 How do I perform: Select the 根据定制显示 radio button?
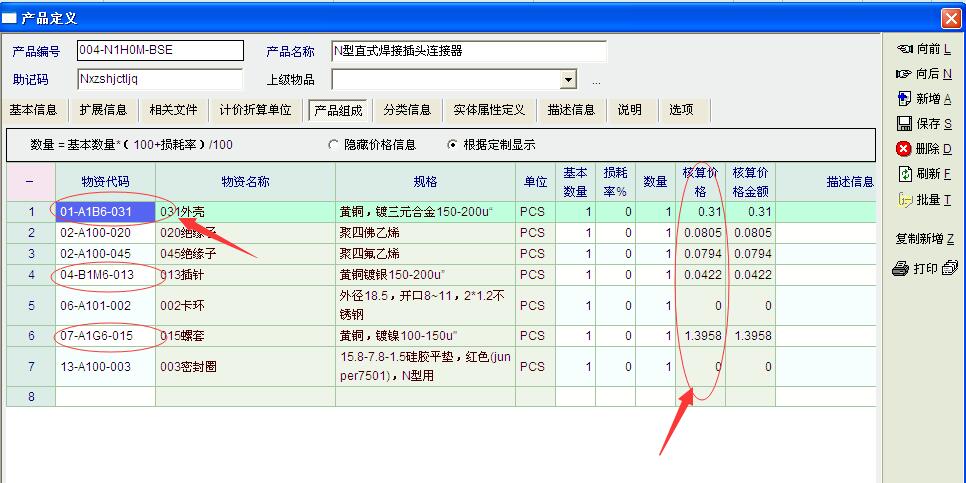point(452,145)
